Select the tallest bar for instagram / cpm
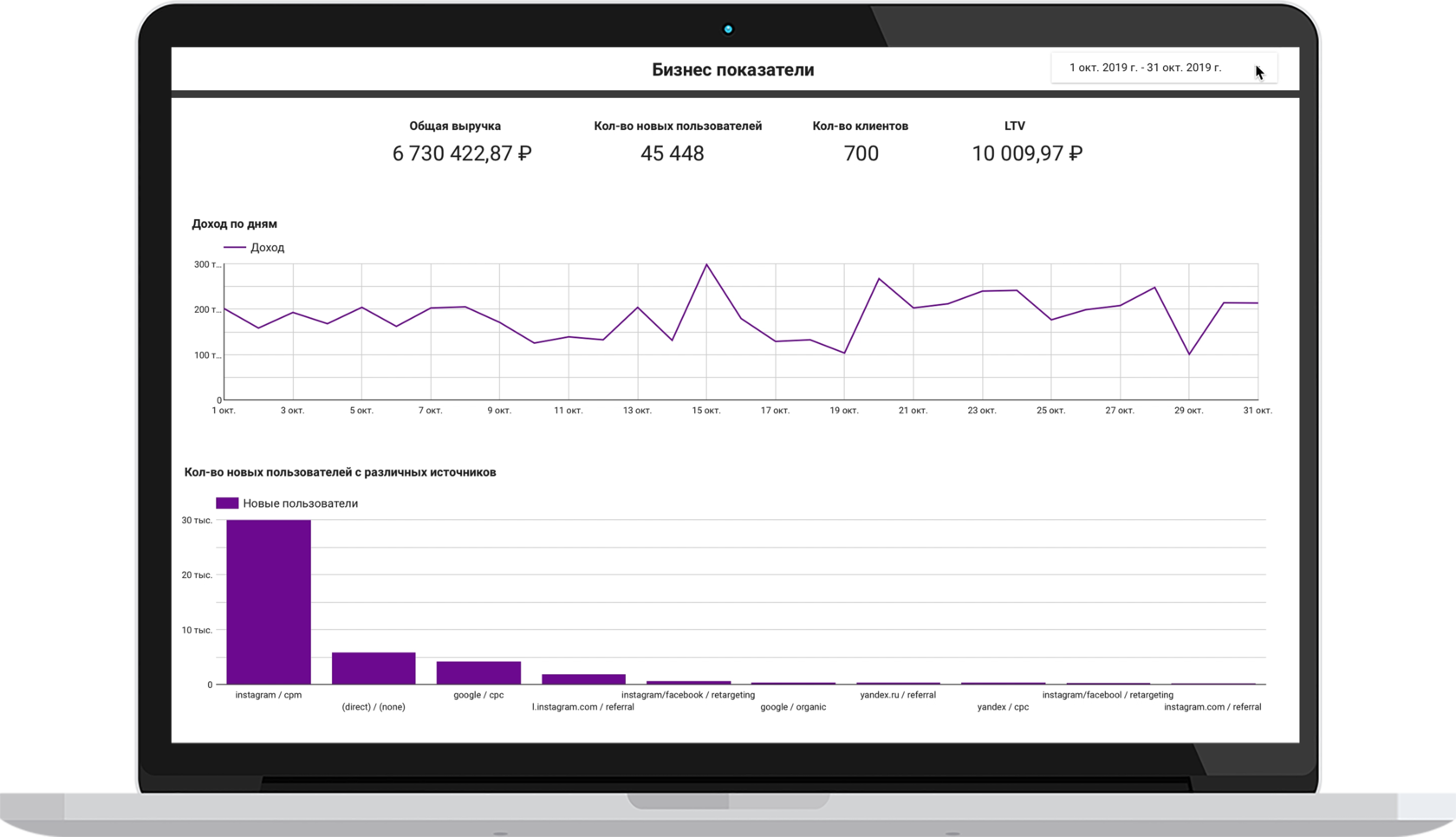This screenshot has width=1456, height=837. click(x=269, y=602)
